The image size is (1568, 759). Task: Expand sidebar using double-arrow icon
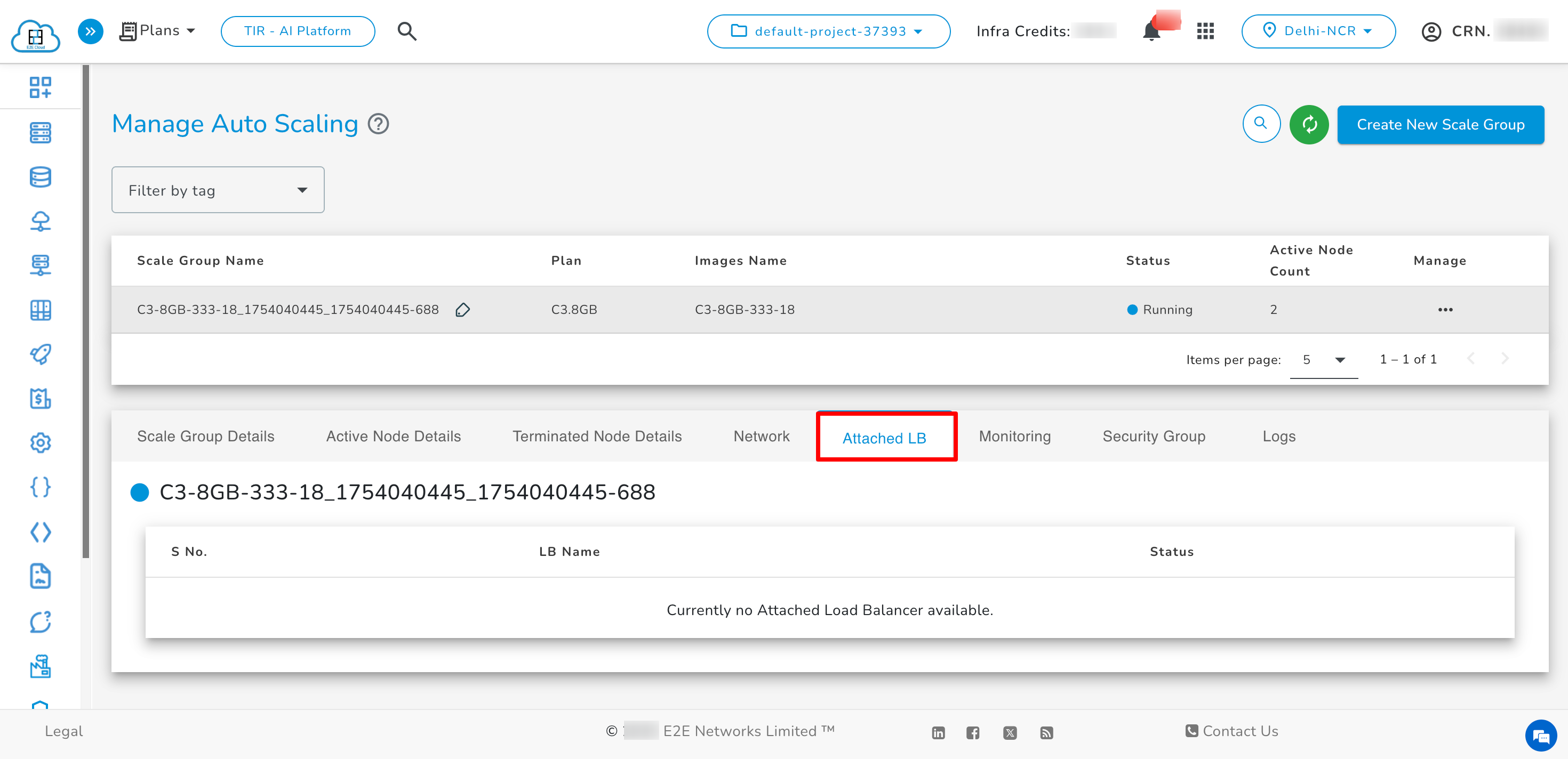(x=90, y=31)
